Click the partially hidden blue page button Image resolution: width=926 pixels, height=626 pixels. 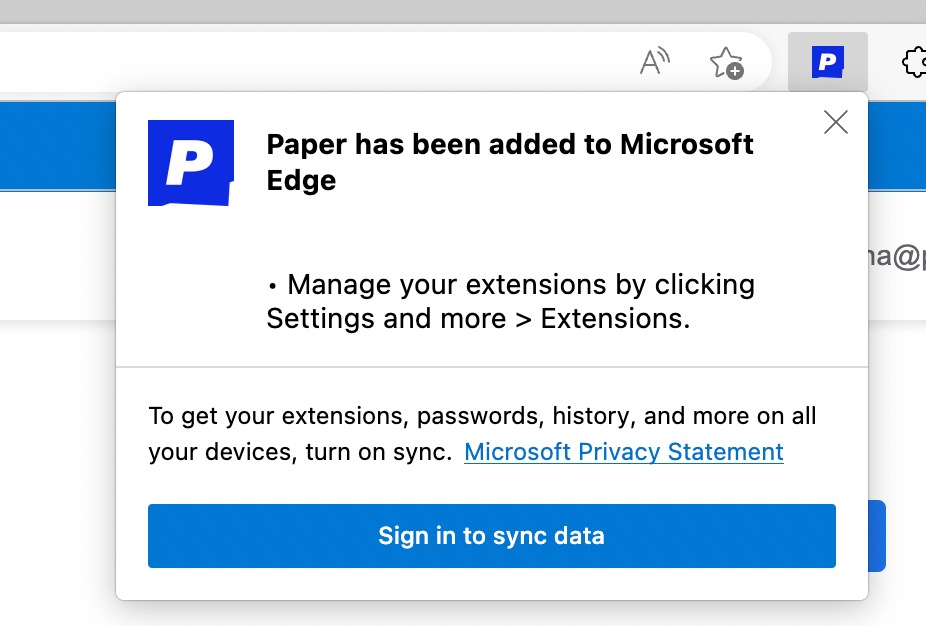point(878,536)
